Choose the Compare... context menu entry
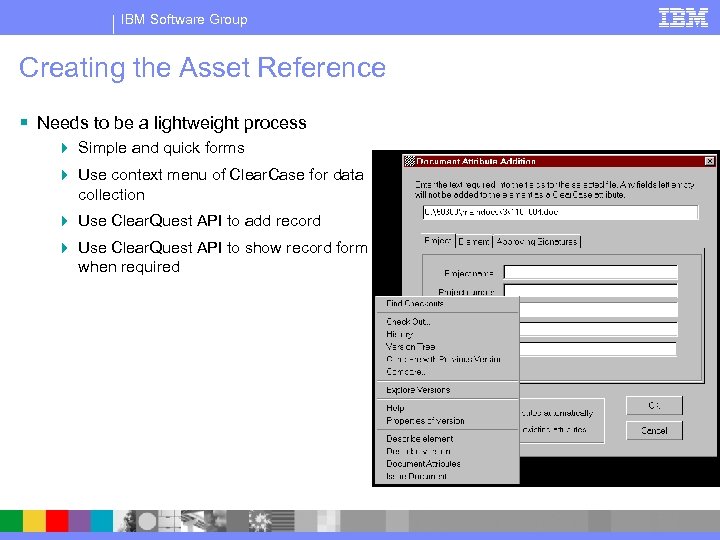 [x=447, y=371]
